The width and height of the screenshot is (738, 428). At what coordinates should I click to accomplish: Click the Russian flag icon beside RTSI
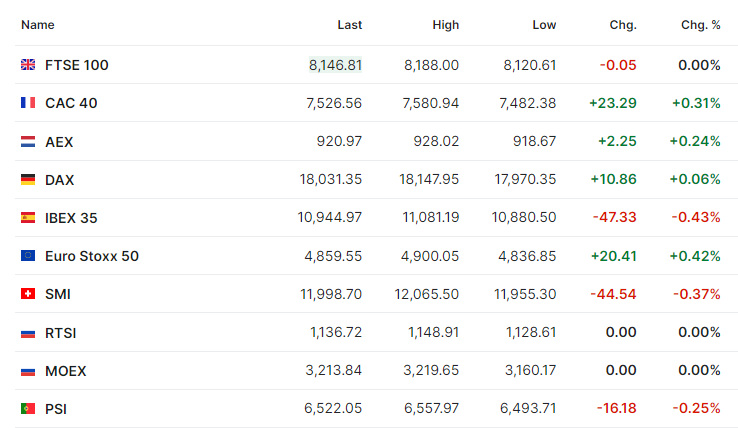pyautogui.click(x=28, y=332)
